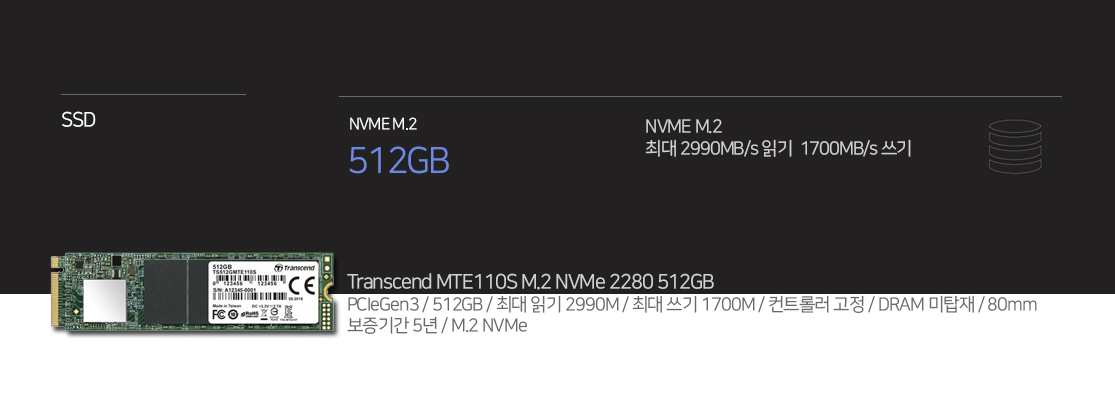Viewport: 1115px width, 400px height.
Task: Click the 5-year warranty info line
Action: pos(436,325)
